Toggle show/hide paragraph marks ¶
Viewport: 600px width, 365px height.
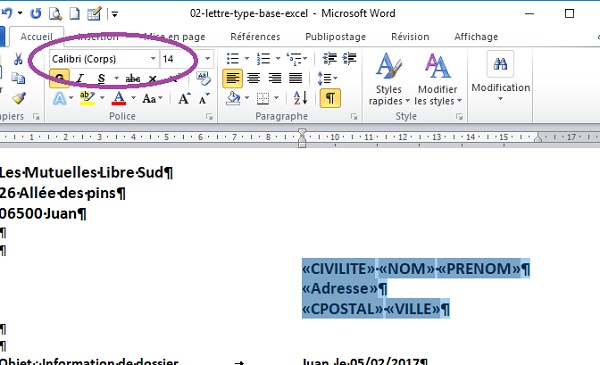click(x=330, y=98)
